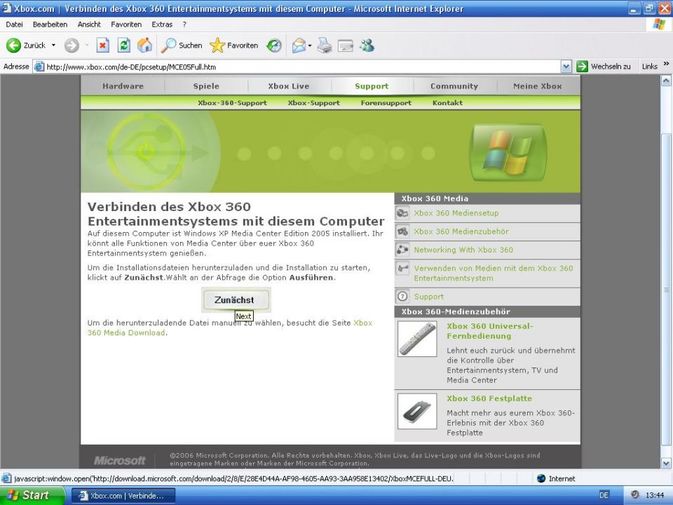
Task: Open the Forensupport sublink
Action: point(386,103)
